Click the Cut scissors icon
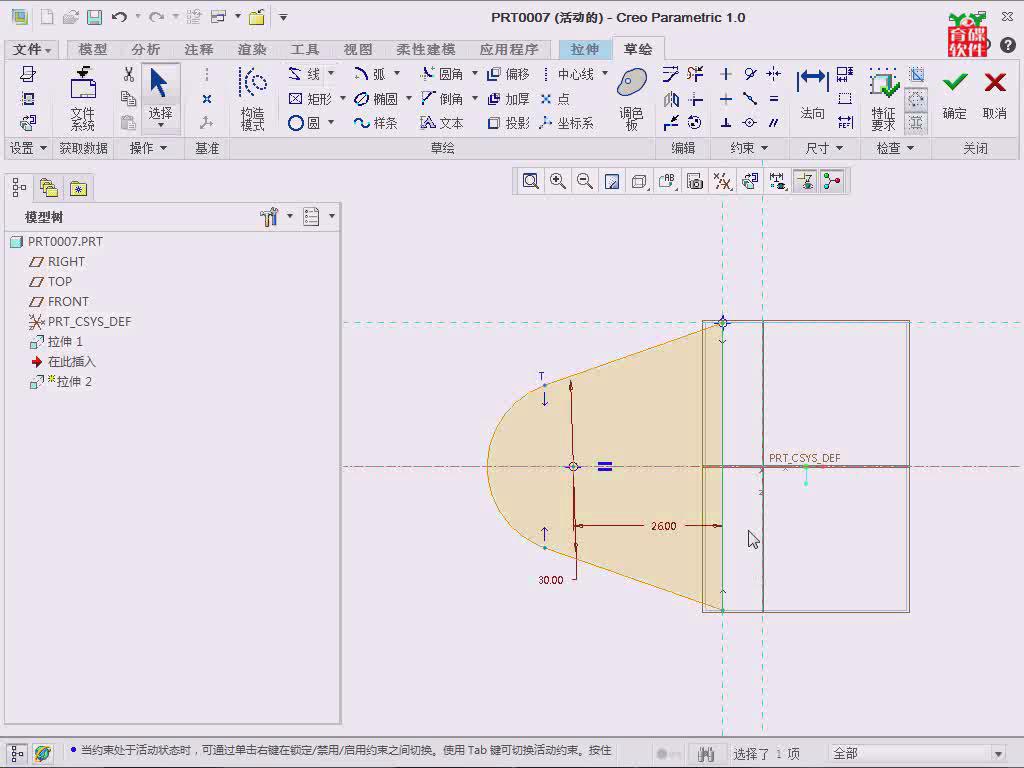Image resolution: width=1024 pixels, height=768 pixels. (x=129, y=74)
